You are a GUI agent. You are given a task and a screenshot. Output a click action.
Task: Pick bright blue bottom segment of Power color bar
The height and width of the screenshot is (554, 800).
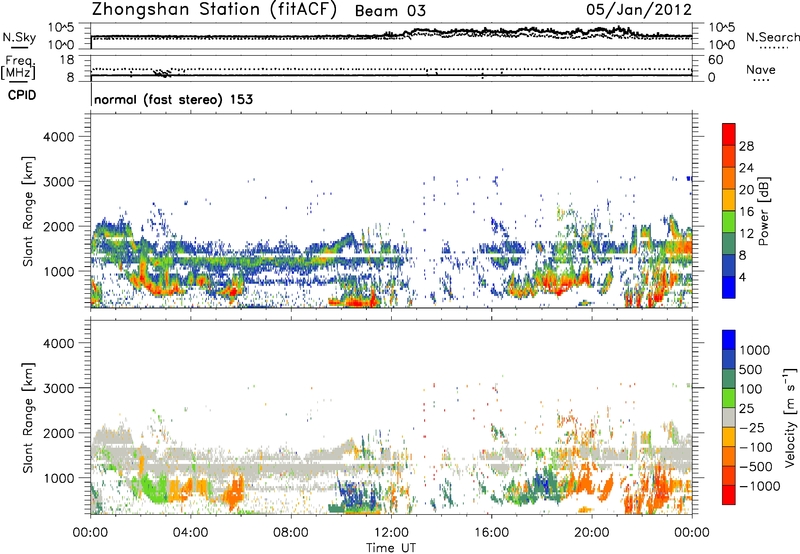click(x=729, y=287)
